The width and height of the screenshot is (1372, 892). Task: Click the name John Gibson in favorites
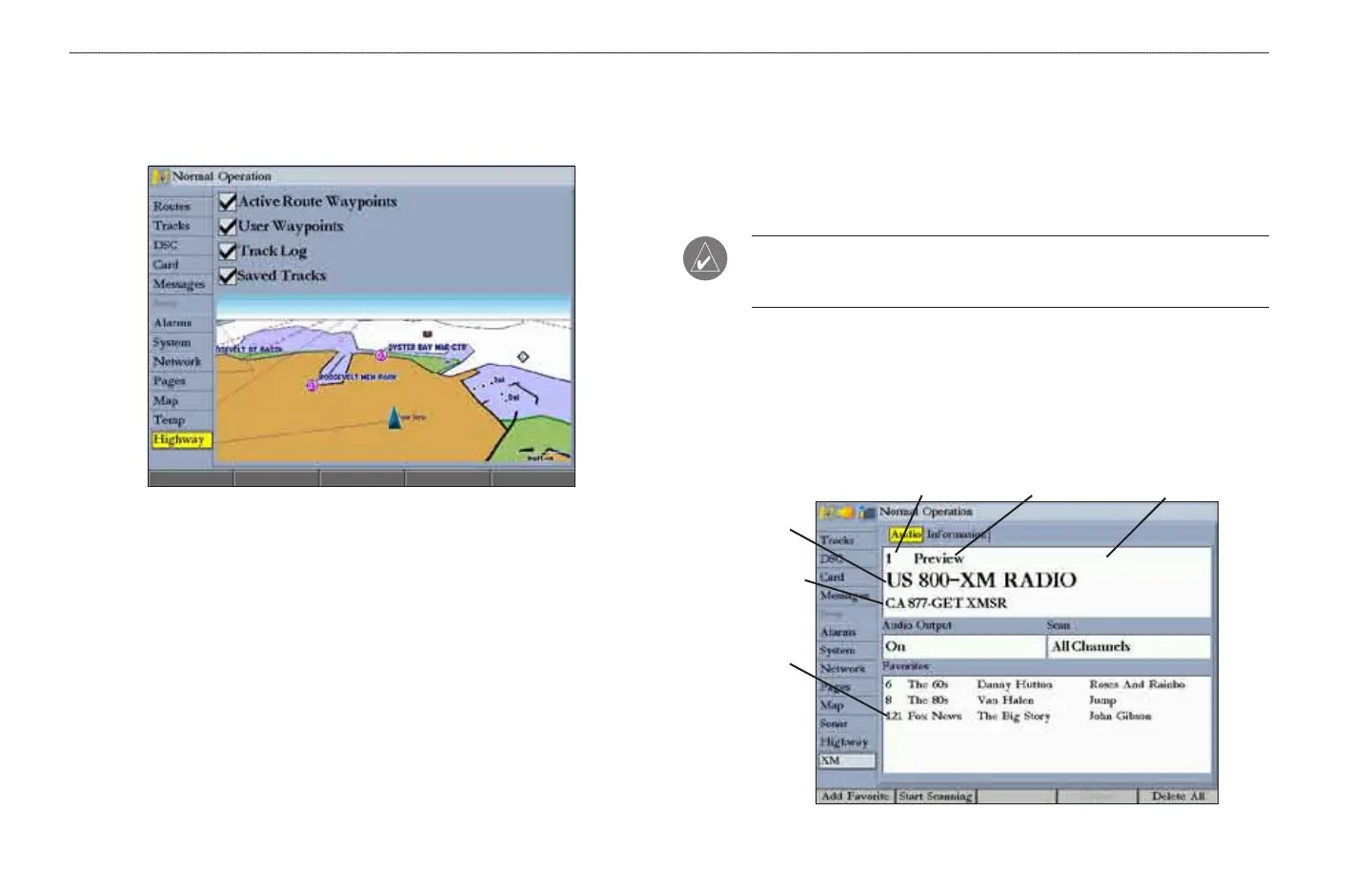1120,716
